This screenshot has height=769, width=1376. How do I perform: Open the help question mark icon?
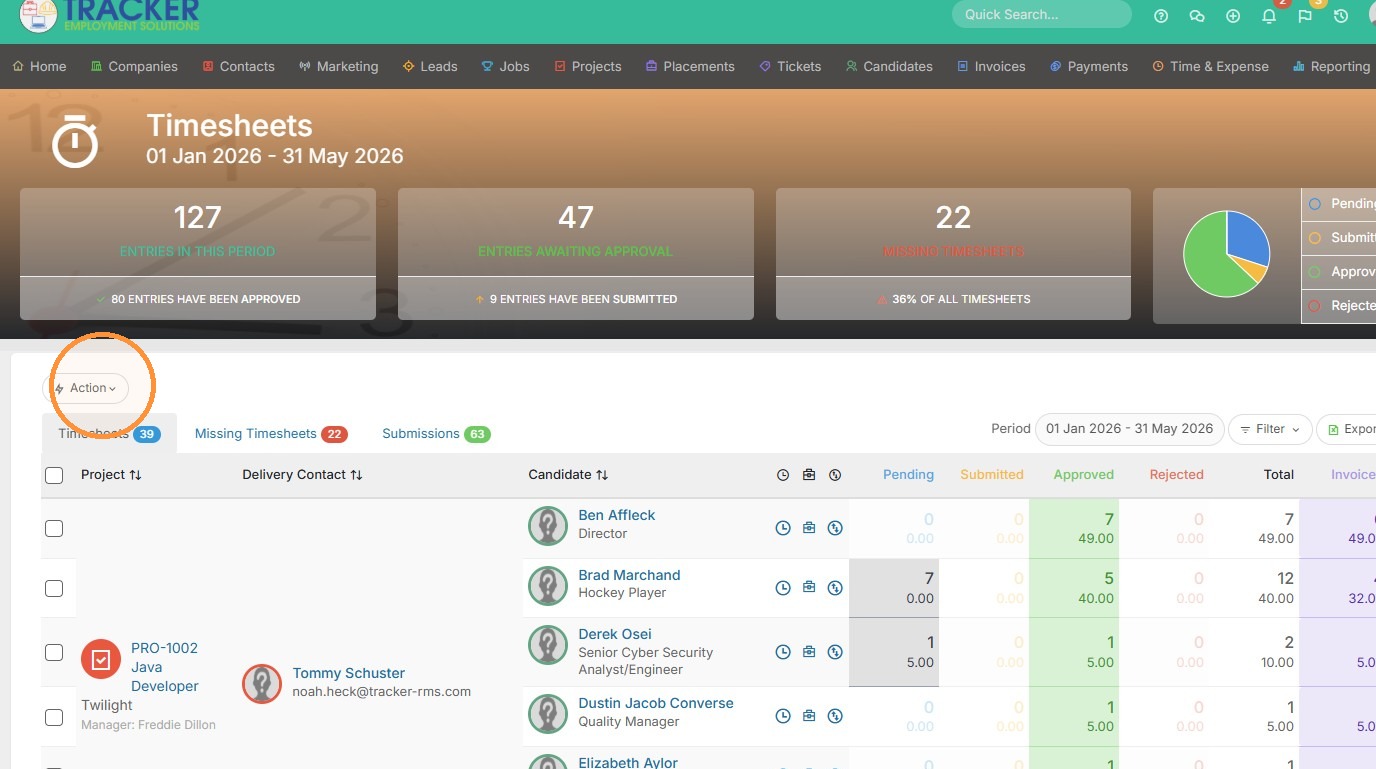click(x=1161, y=16)
